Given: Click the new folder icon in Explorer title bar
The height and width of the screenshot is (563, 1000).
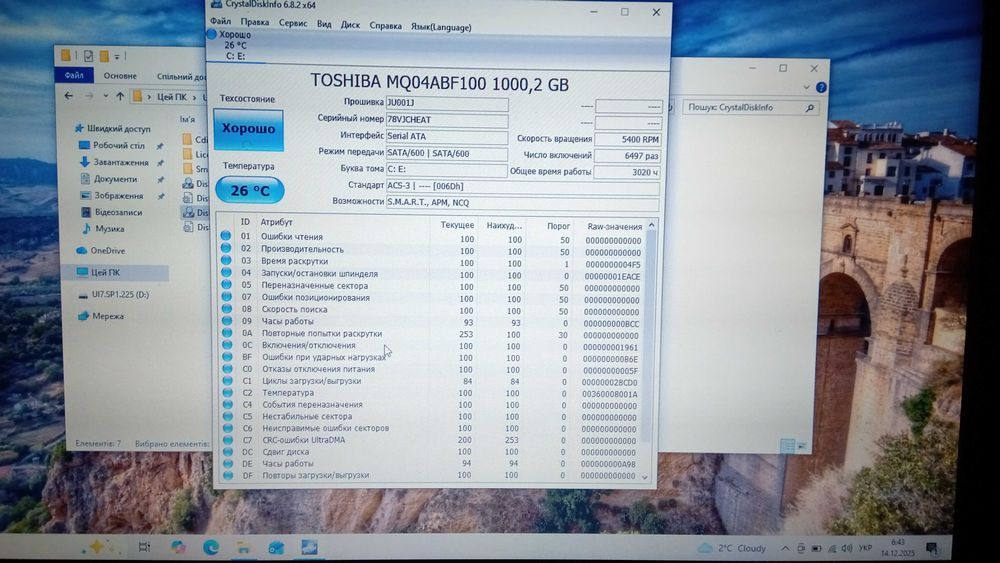Looking at the screenshot, I should (104, 55).
